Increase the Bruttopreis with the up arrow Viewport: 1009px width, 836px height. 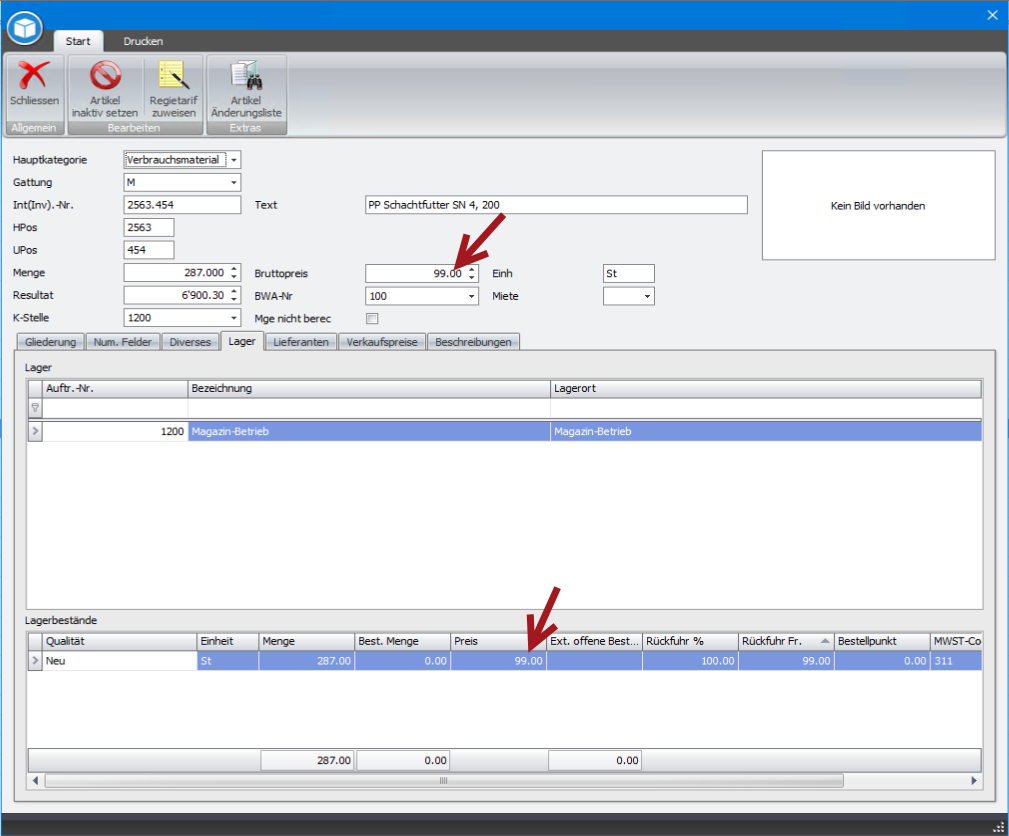click(x=472, y=270)
